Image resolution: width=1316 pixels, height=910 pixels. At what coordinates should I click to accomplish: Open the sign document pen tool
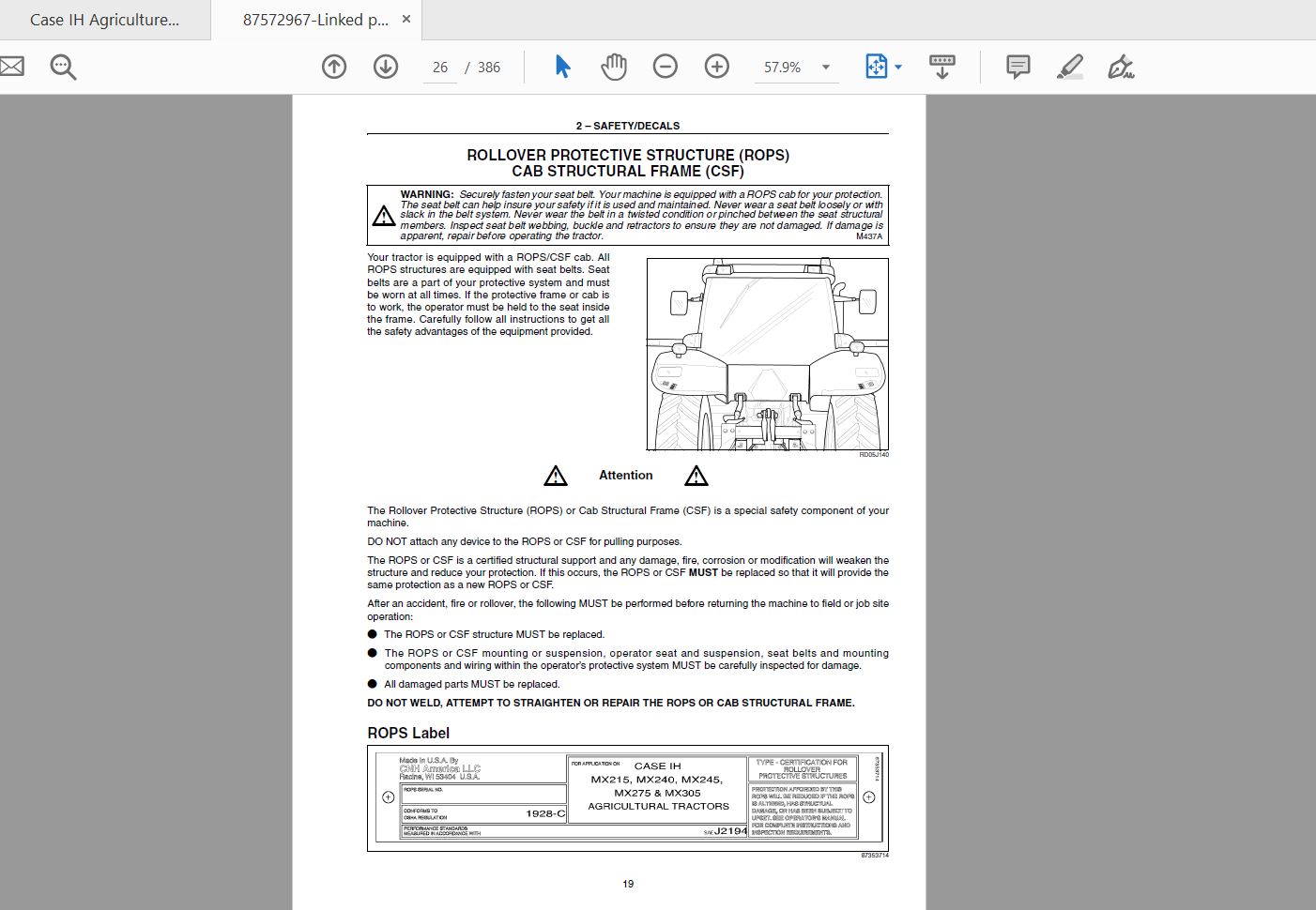[1121, 67]
